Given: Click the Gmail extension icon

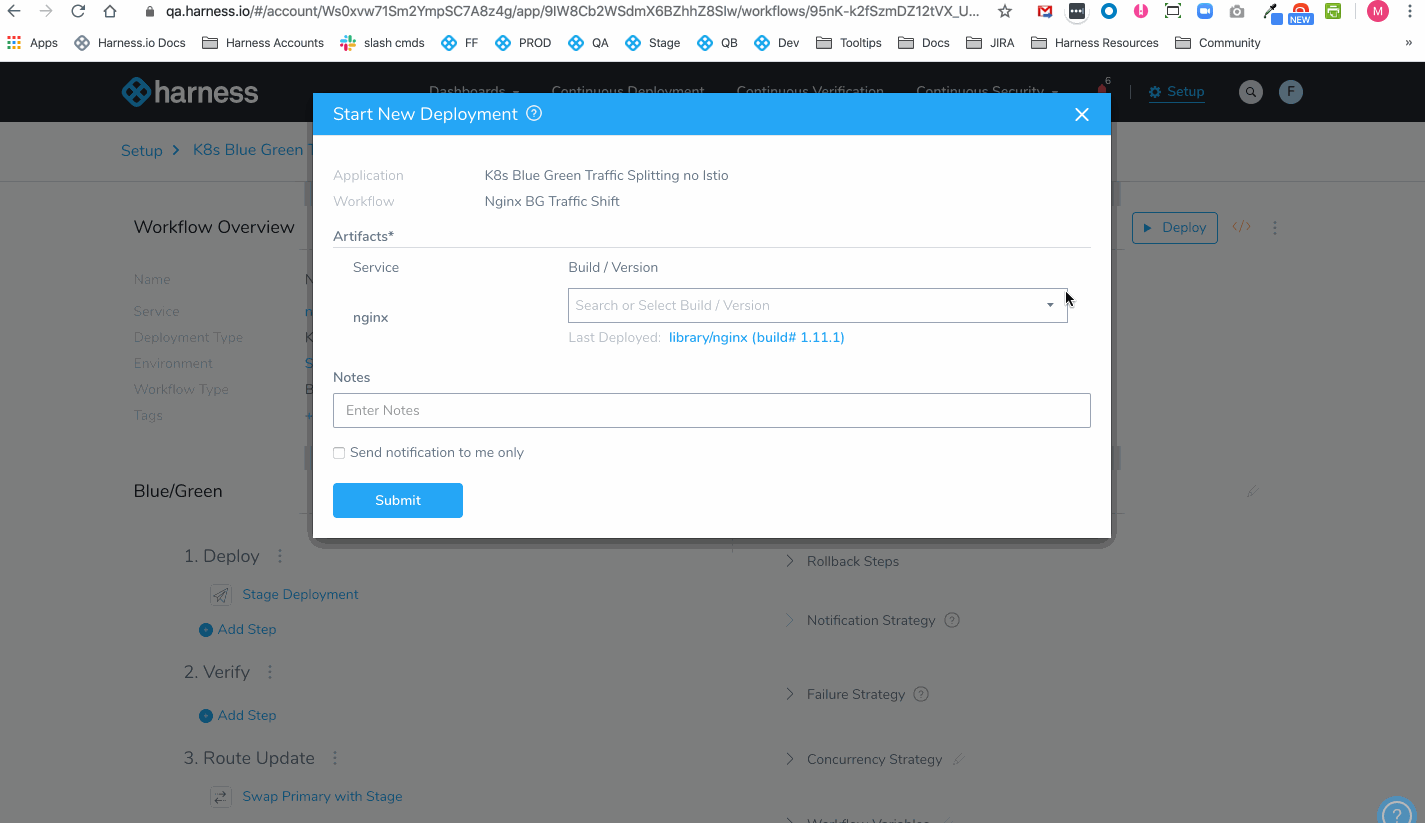Looking at the screenshot, I should click(1044, 12).
